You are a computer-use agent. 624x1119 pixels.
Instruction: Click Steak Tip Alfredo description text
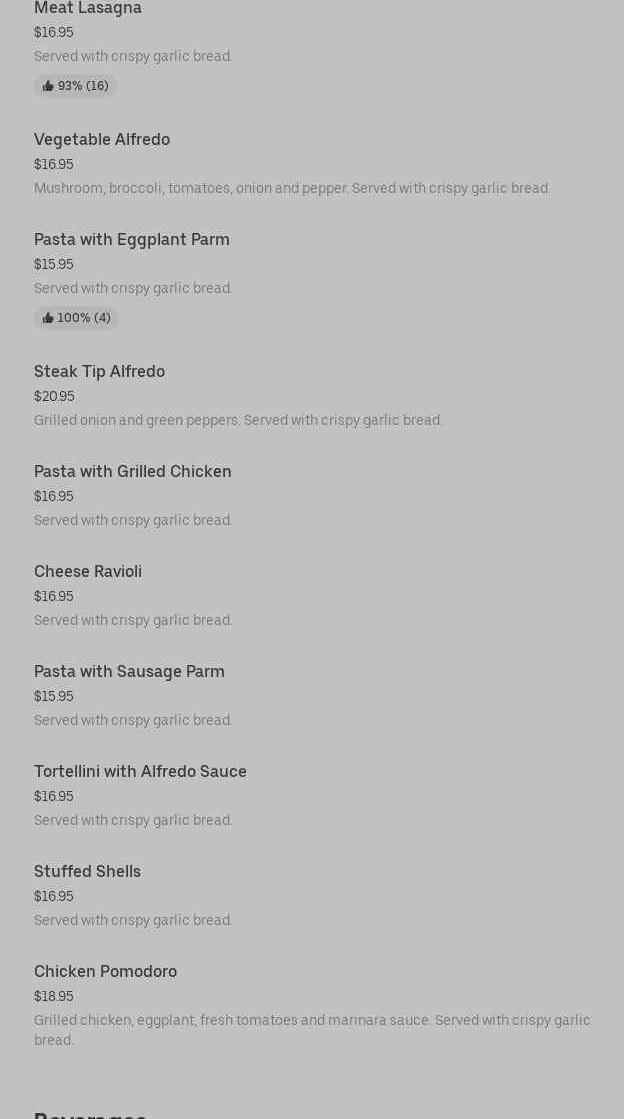pyautogui.click(x=238, y=421)
